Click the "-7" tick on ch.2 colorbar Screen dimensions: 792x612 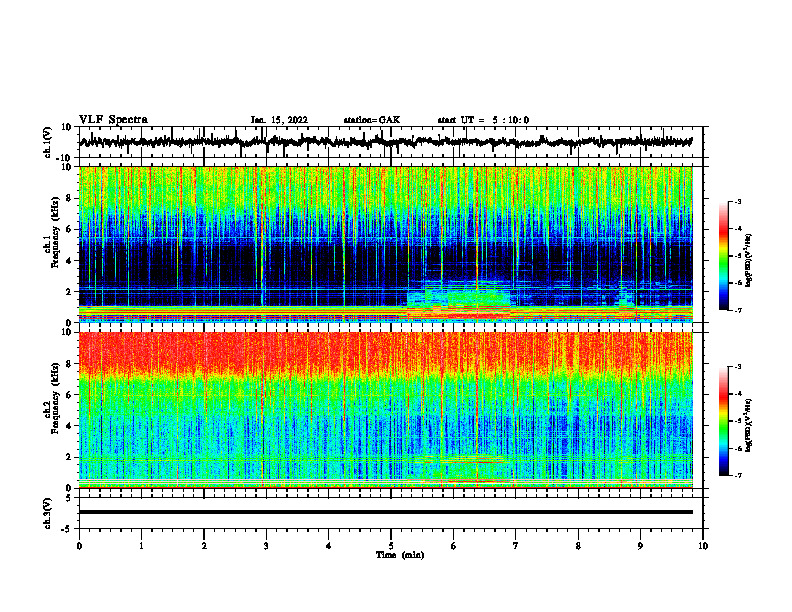[738, 476]
